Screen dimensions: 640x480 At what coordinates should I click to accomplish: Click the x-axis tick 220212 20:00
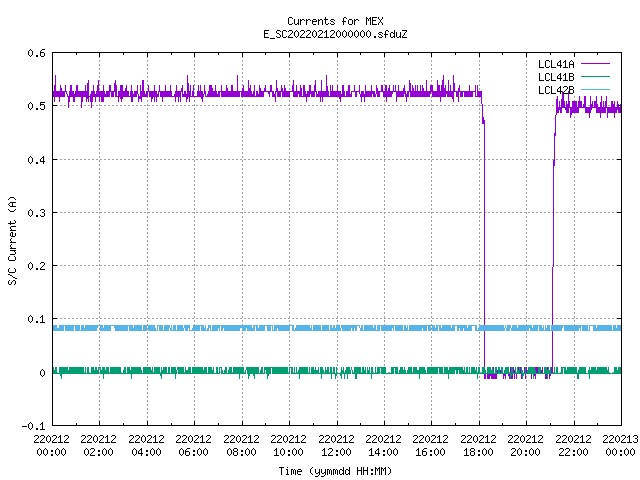click(525, 445)
